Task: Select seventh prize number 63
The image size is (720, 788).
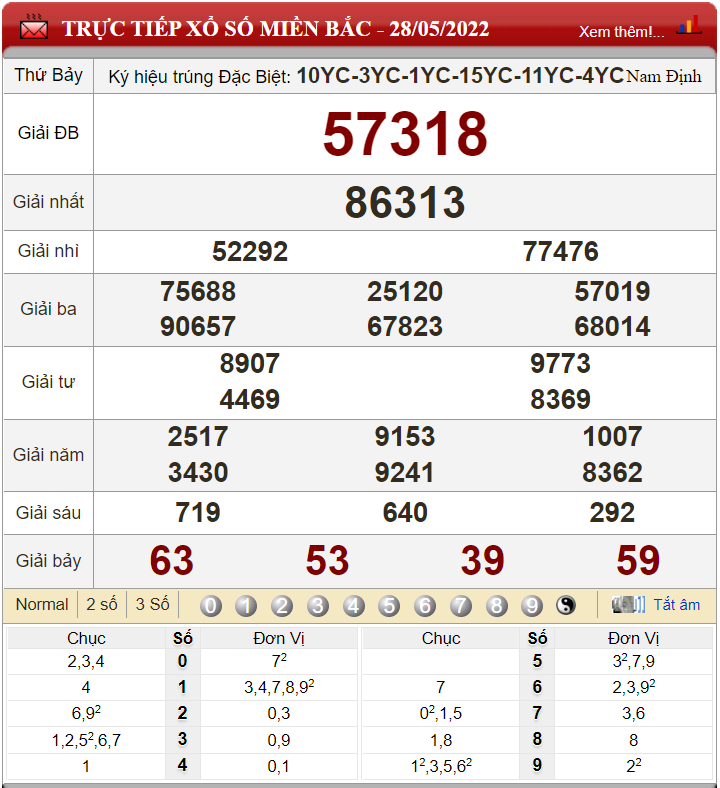Action: pos(172,560)
